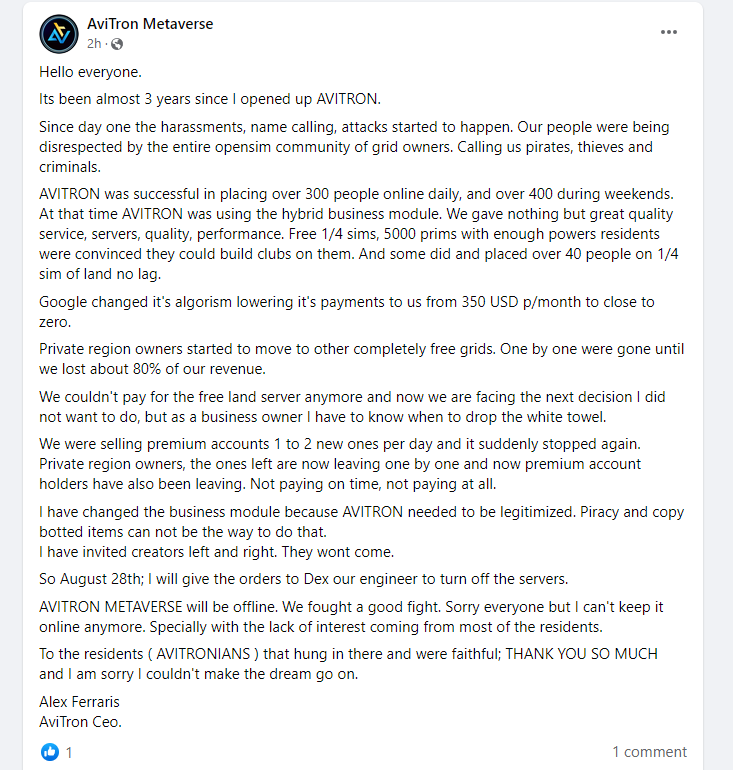Click the Its been almost 3 years sentence
This screenshot has height=770, width=733.
[210, 99]
